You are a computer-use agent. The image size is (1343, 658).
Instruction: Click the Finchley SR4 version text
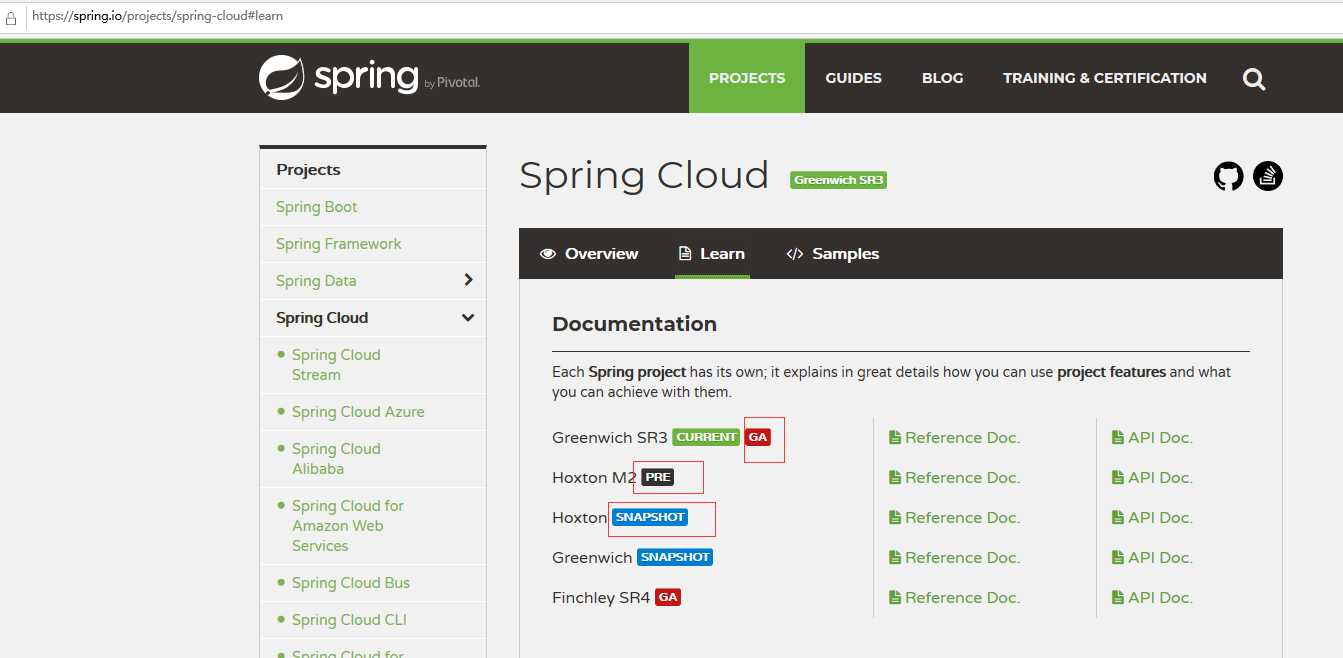601,597
